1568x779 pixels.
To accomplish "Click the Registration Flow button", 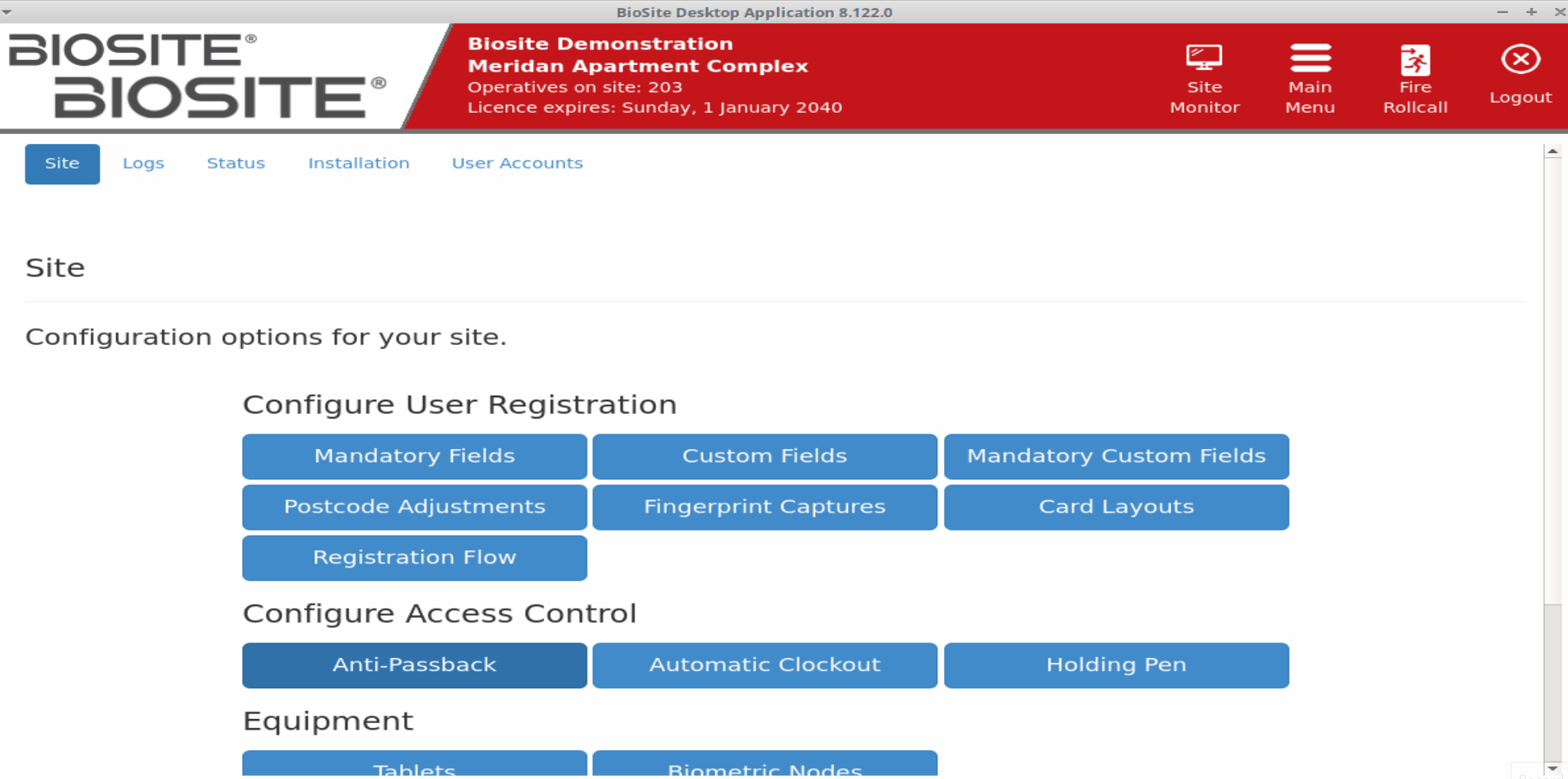I will click(x=415, y=559).
